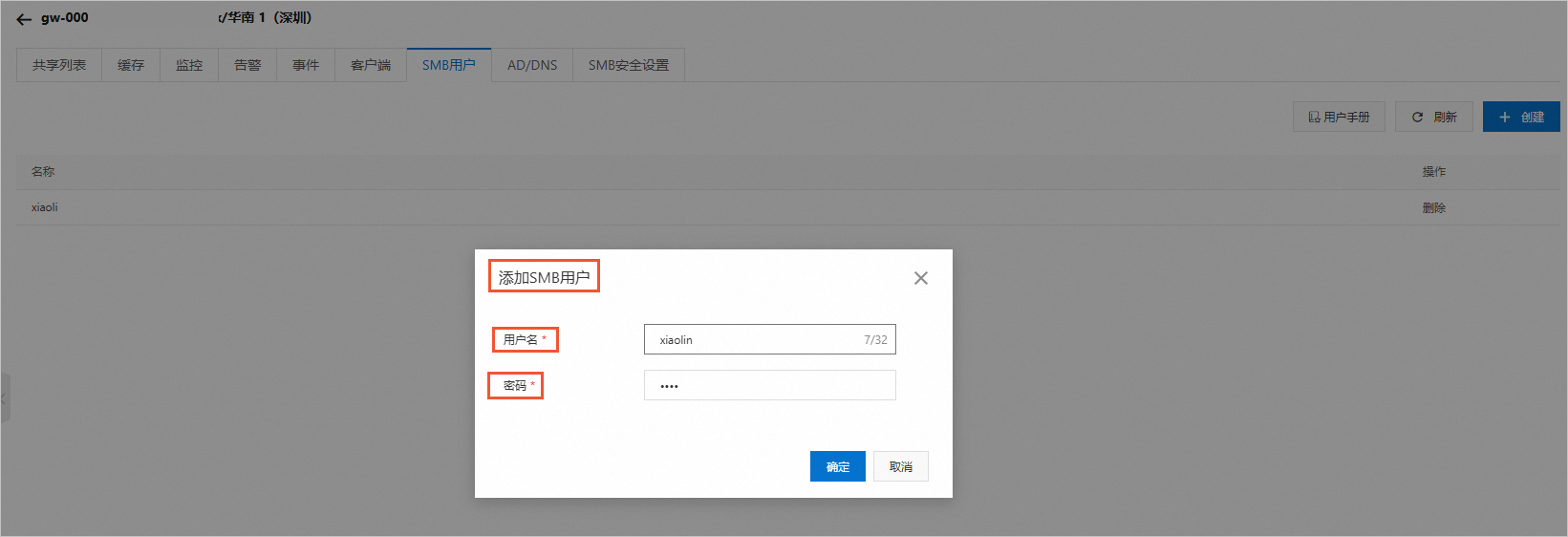The height and width of the screenshot is (537, 1568).
Task: Select the 告警 tab
Action: pos(247,65)
